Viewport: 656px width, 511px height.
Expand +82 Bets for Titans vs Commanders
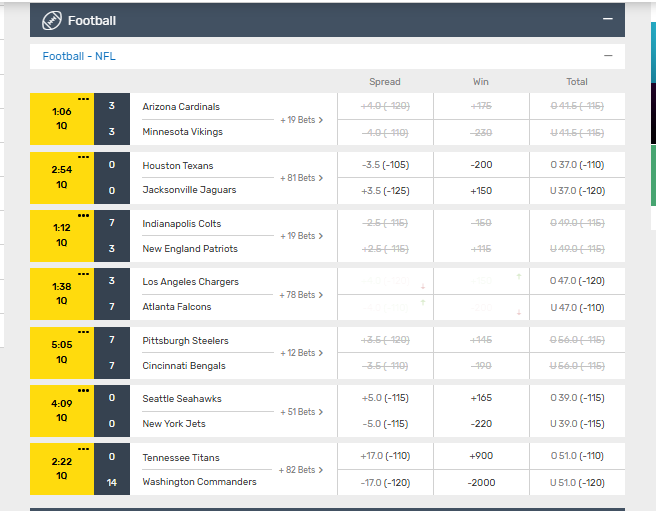[302, 470]
